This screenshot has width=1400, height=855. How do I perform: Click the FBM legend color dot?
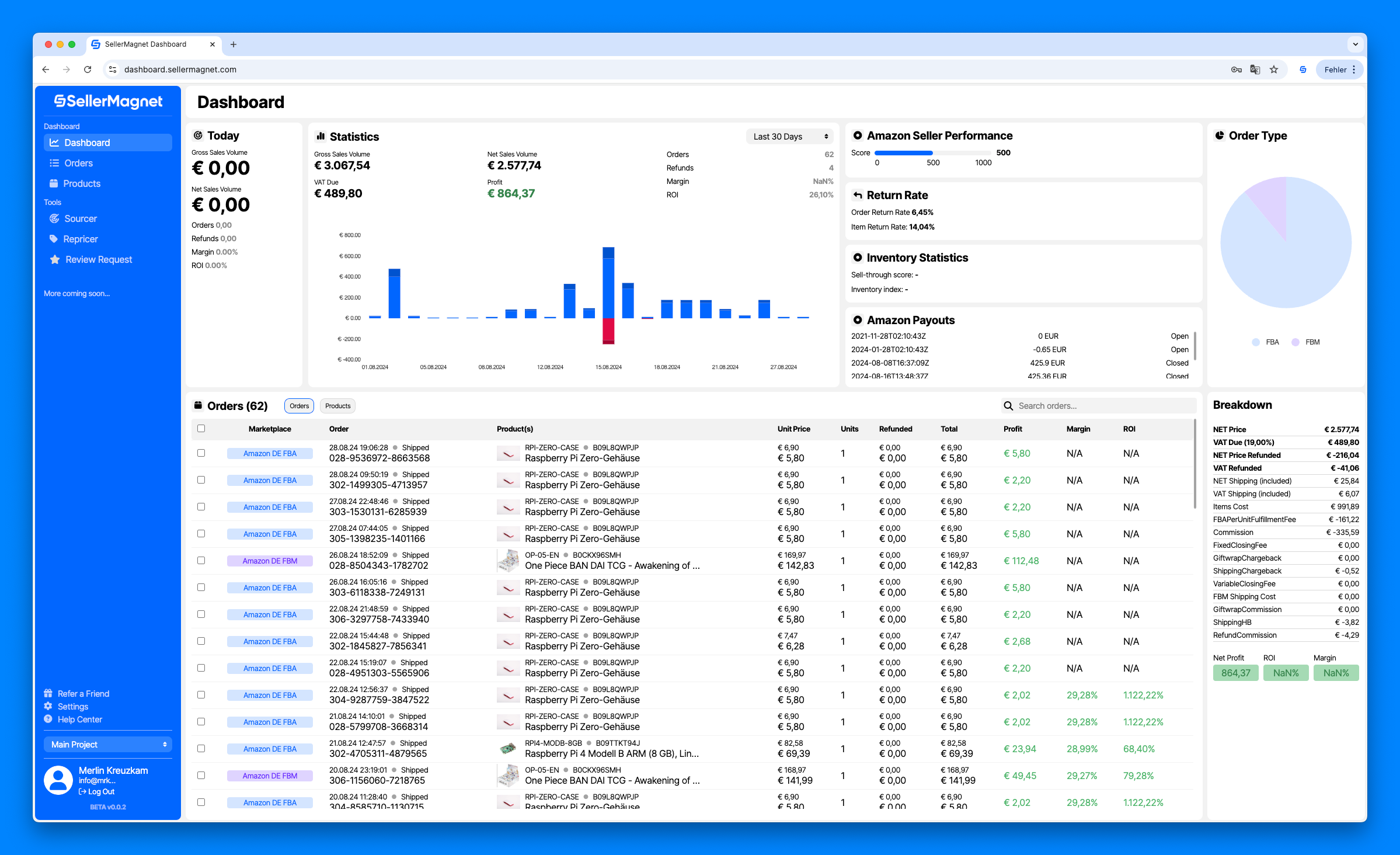(1295, 342)
